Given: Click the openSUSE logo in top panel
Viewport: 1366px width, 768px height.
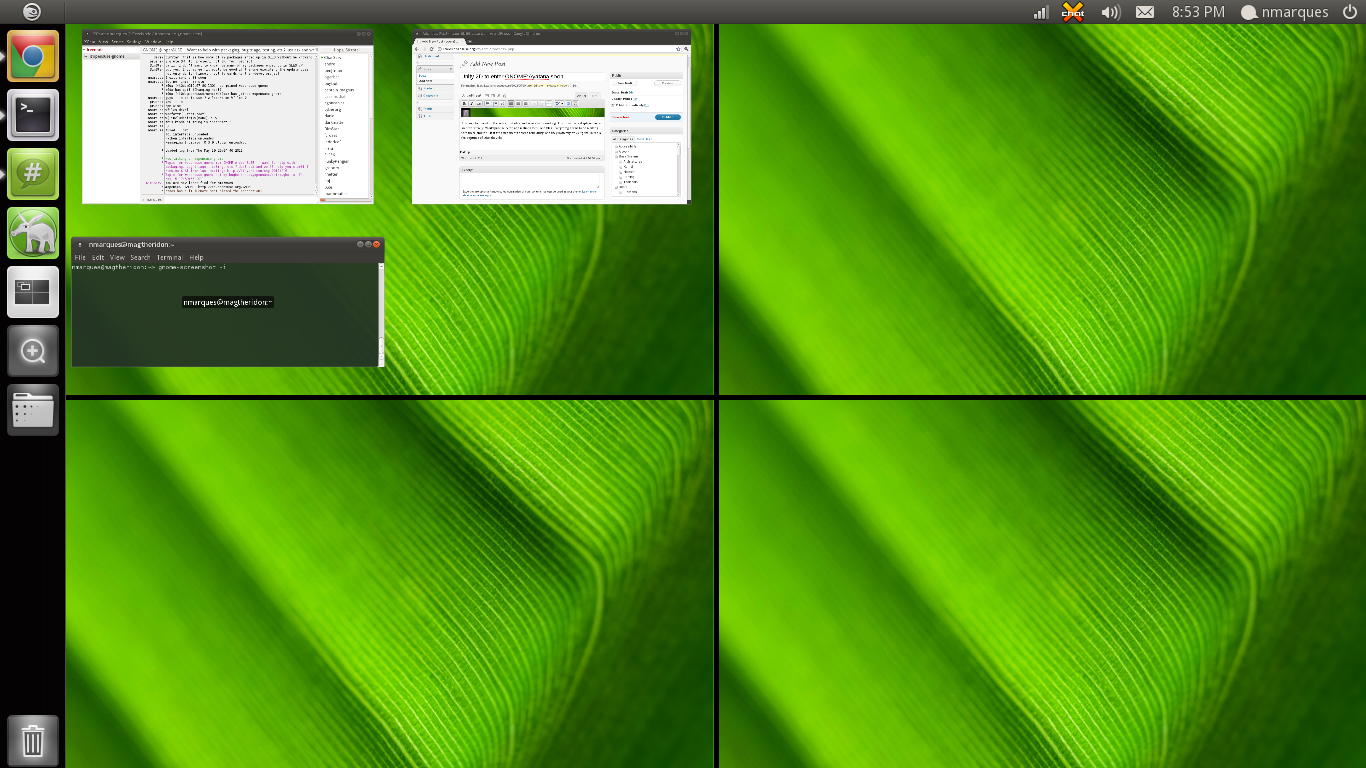Looking at the screenshot, I should click(32, 12).
